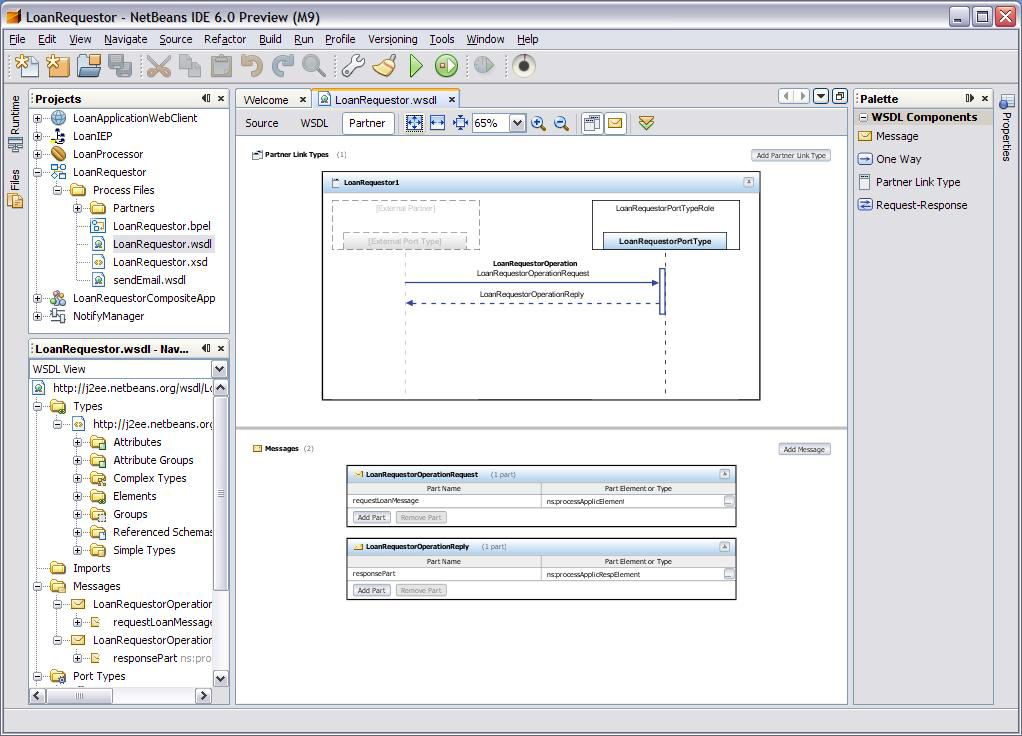Screen dimensions: 1022x736
Task: Expand the LoanIEP project node
Action: [38, 136]
